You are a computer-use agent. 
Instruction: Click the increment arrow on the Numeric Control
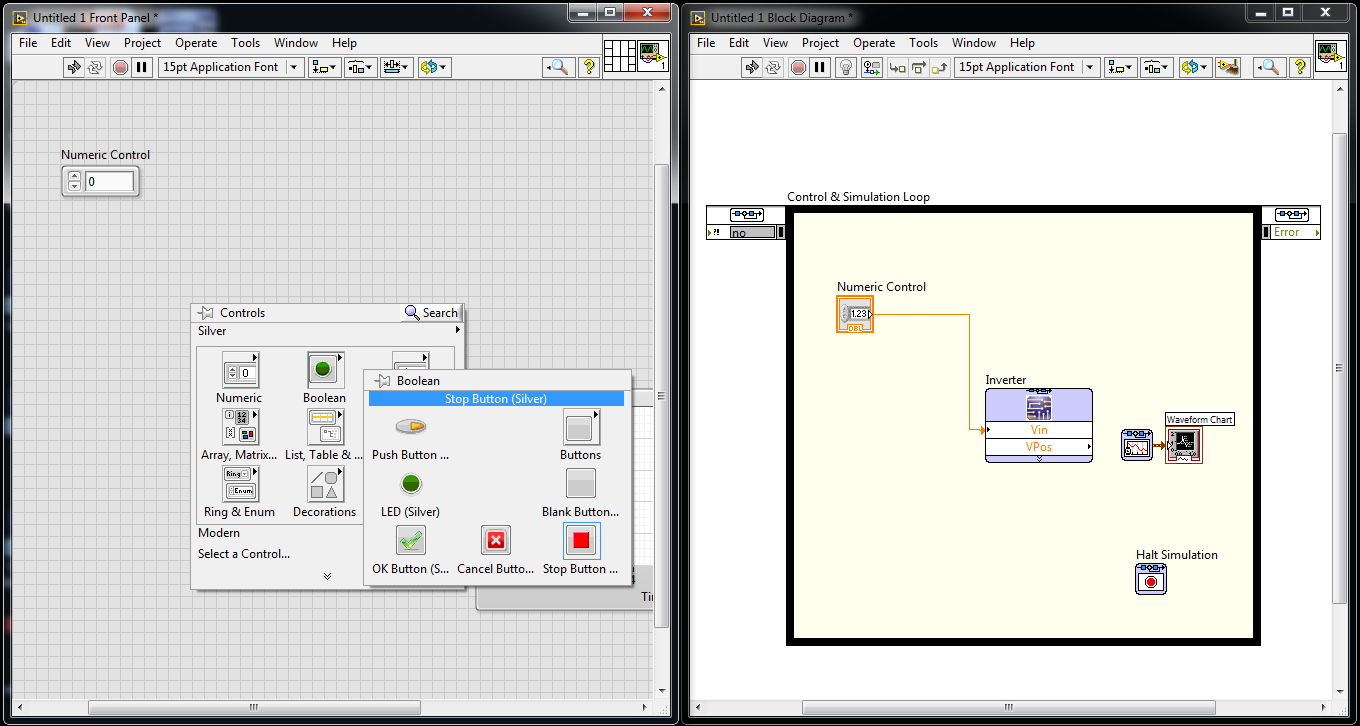point(74,175)
